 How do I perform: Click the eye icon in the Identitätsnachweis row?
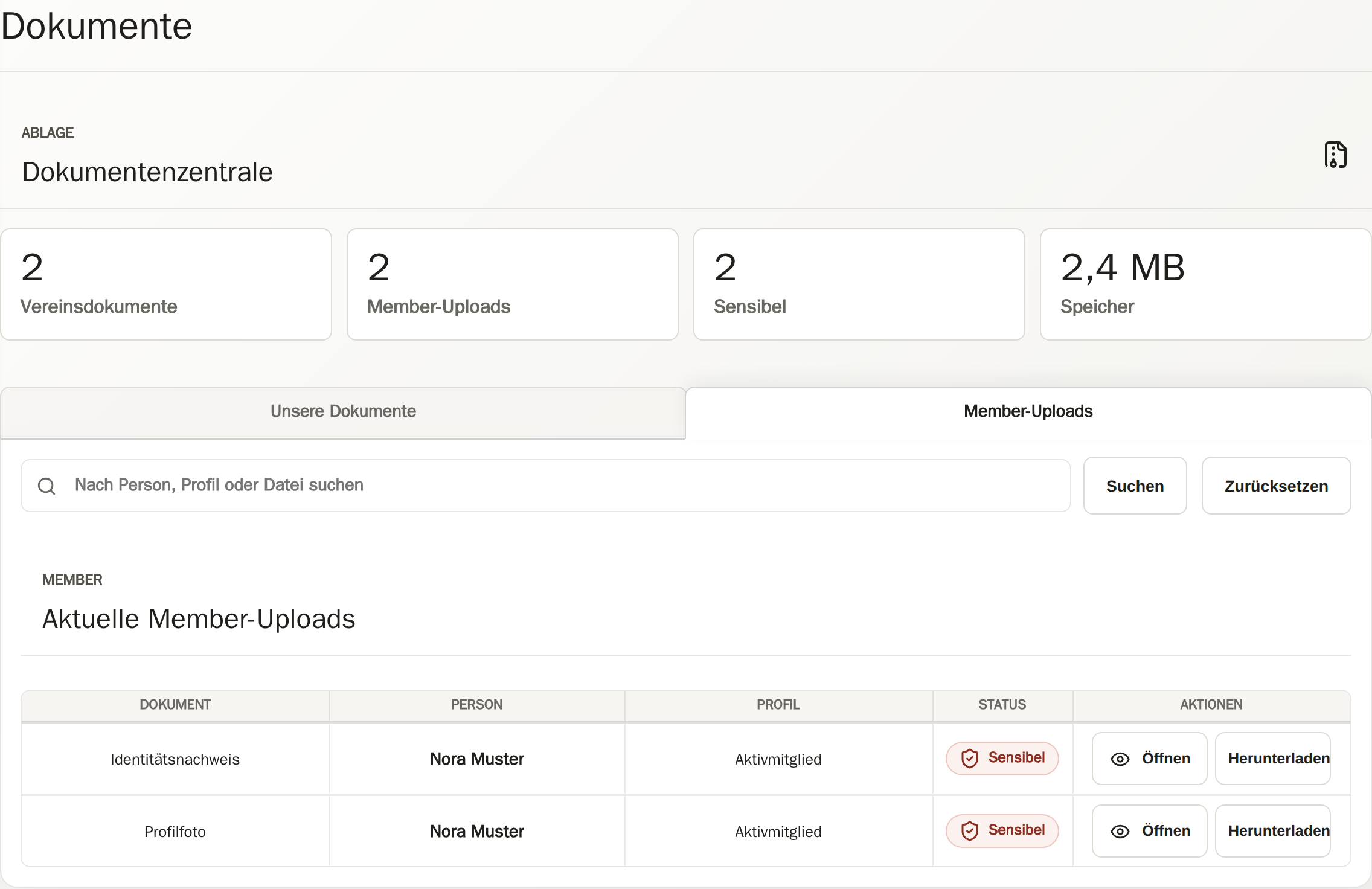[x=1120, y=759]
